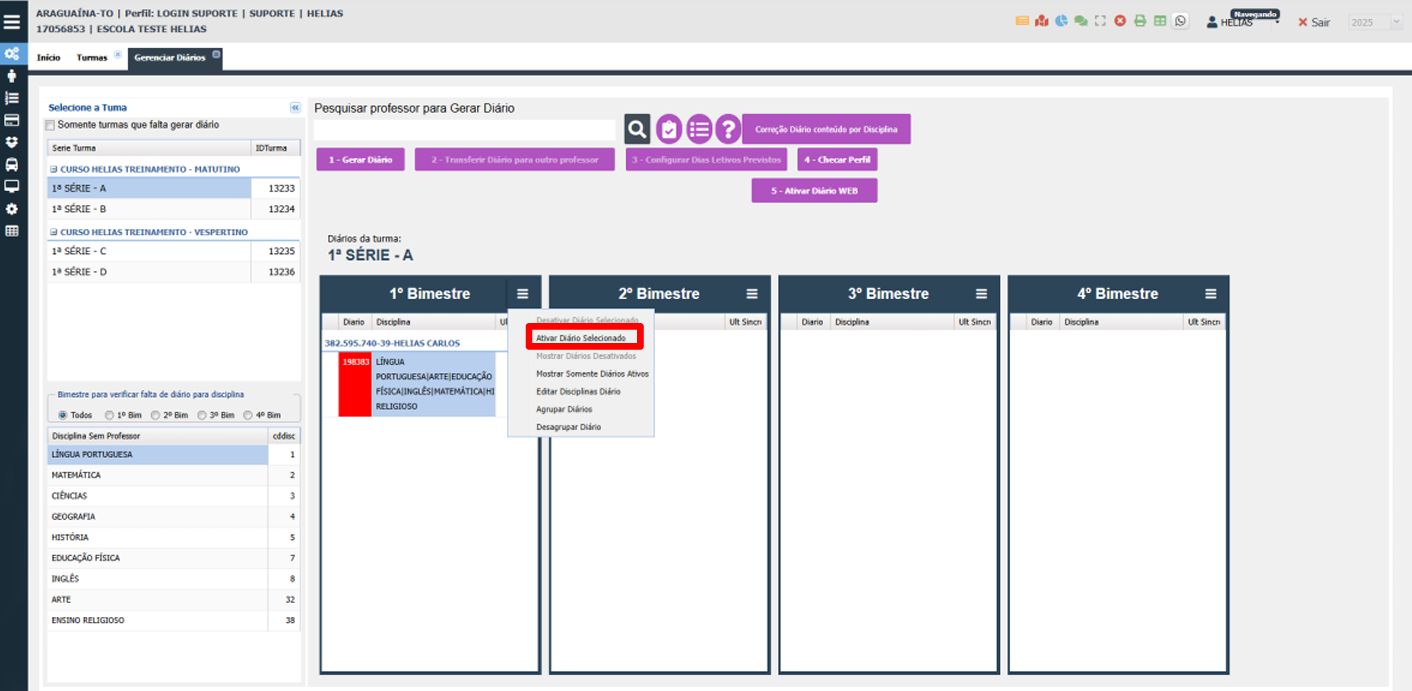Click the magnifier search button
This screenshot has height=691, width=1412.
click(637, 129)
